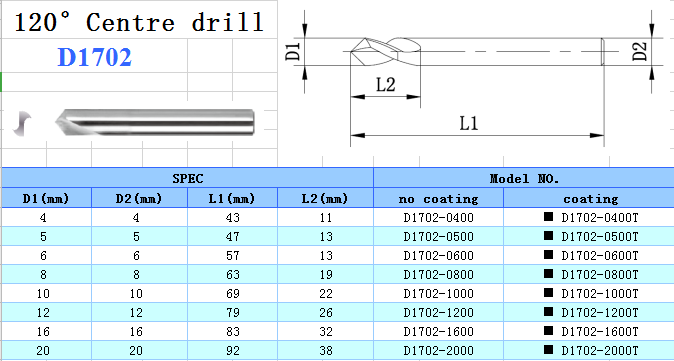The width and height of the screenshot is (674, 361).
Task: Click cell D1702-0600 in no coating column
Action: click(438, 256)
